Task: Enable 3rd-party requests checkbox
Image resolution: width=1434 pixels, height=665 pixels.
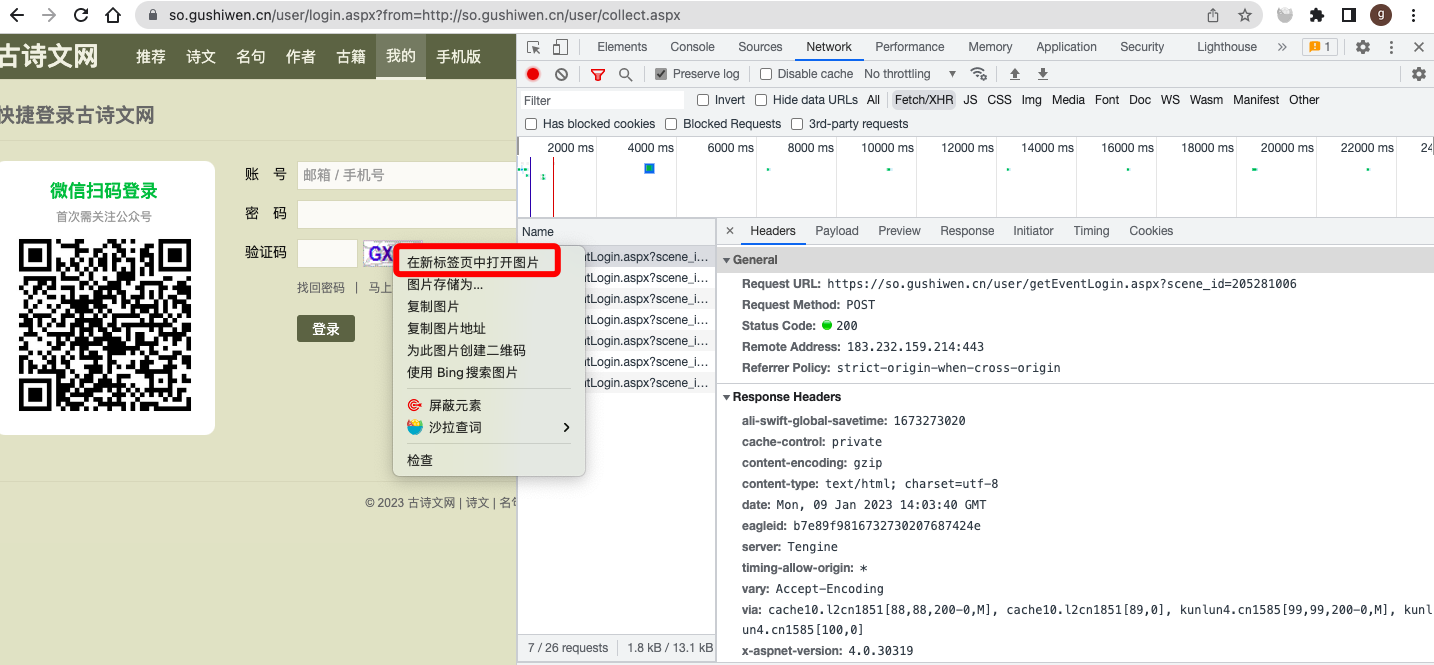Action: [797, 124]
